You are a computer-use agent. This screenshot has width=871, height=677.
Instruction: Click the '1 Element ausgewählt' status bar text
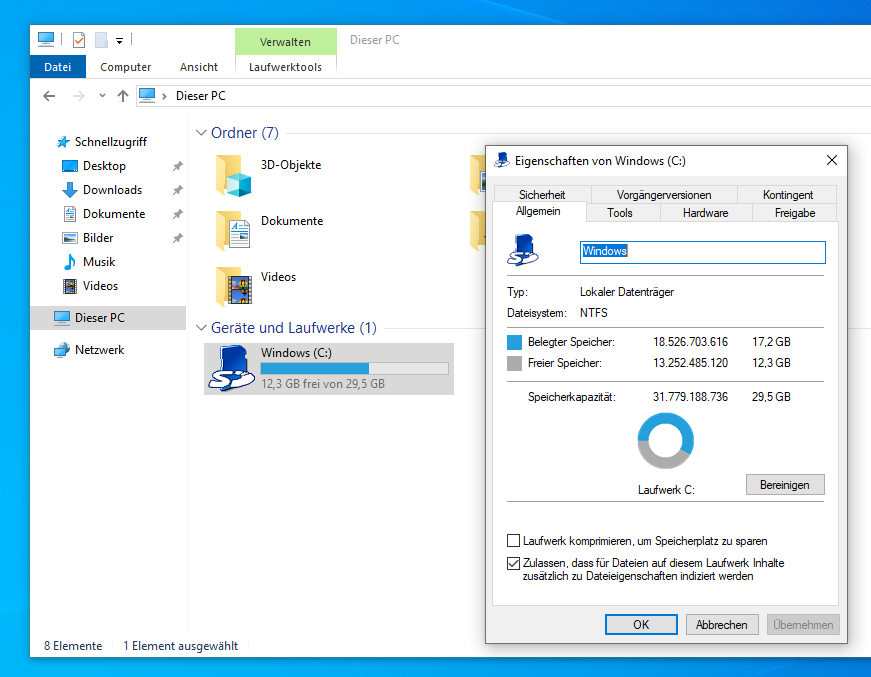coord(181,646)
